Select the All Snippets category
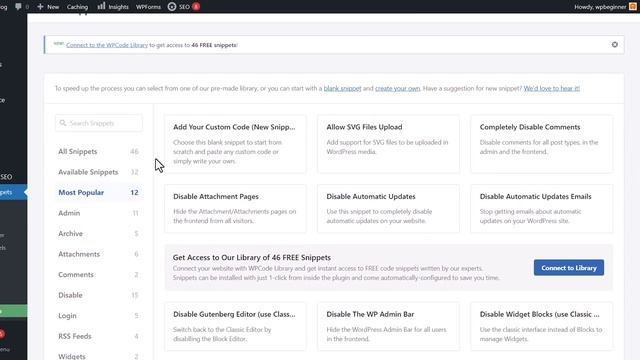Image resolution: width=640 pixels, height=360 pixels. point(98,151)
